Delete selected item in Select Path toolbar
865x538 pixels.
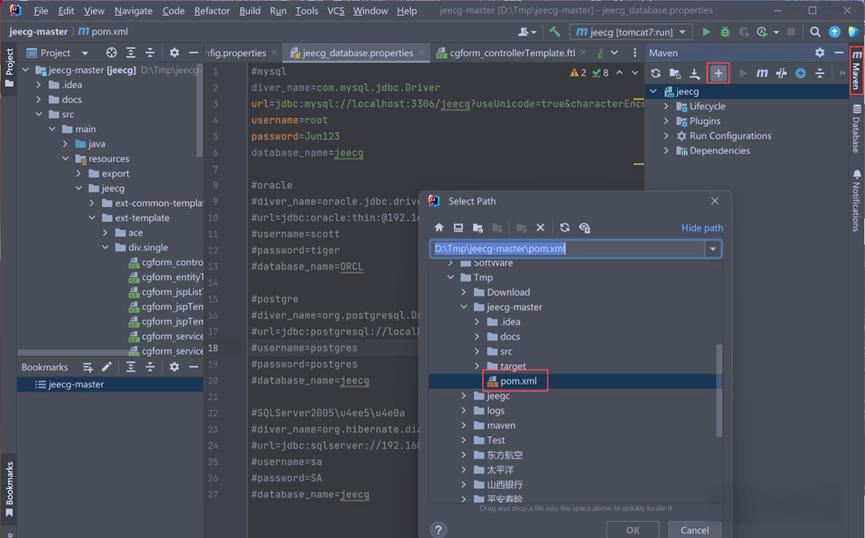541,227
